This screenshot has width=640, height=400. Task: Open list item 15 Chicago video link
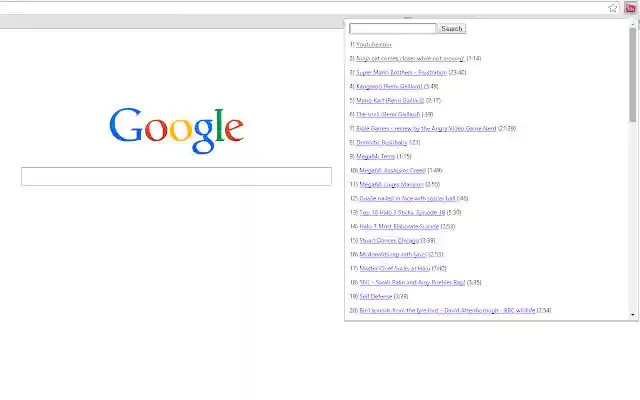389,240
